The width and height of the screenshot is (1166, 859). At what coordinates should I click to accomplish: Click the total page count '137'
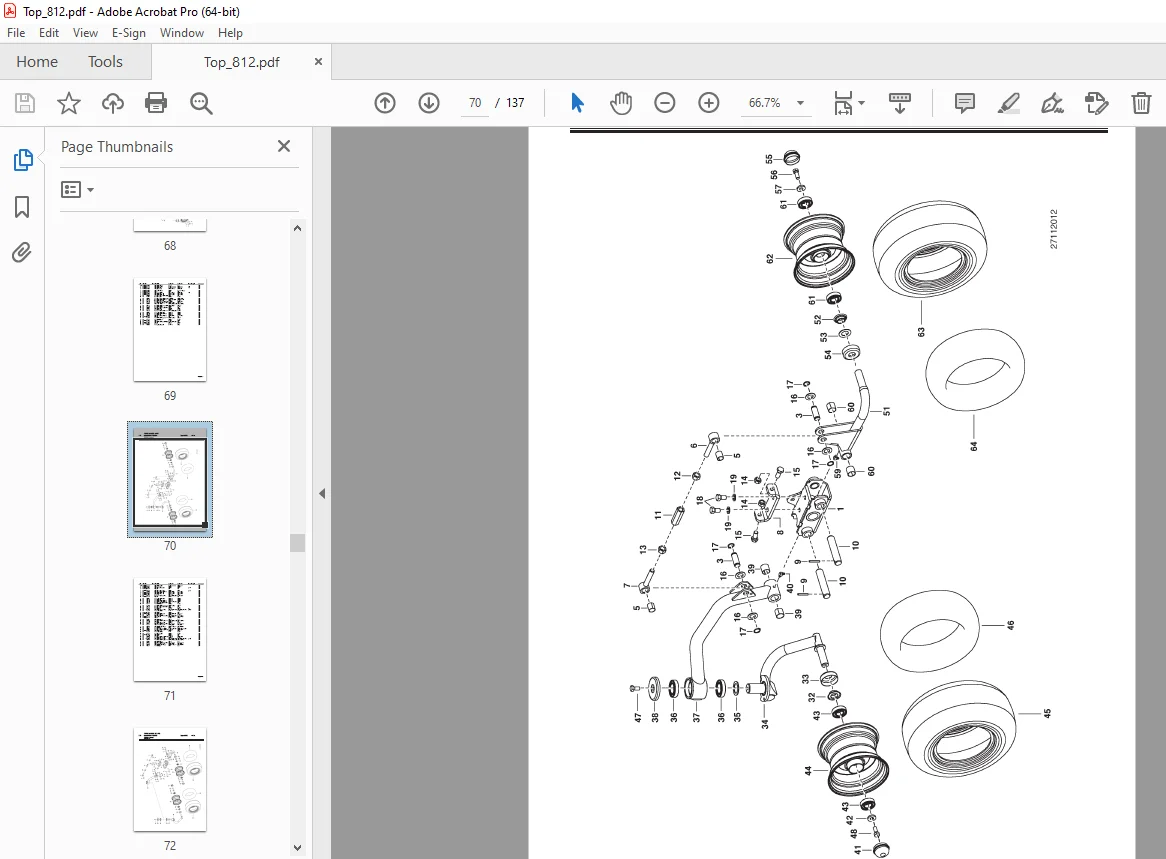point(515,103)
